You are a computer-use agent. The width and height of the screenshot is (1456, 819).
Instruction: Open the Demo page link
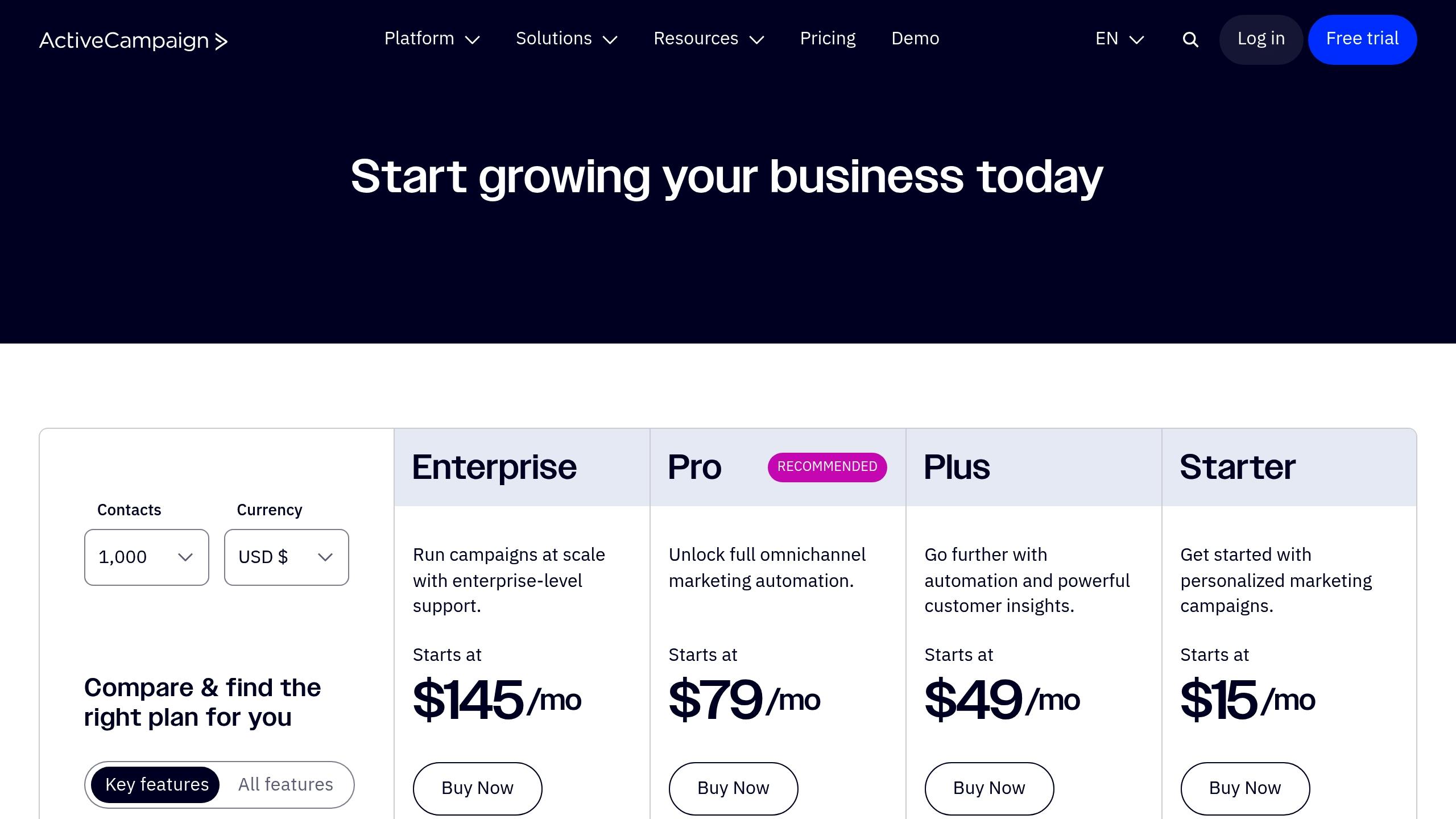point(915,39)
